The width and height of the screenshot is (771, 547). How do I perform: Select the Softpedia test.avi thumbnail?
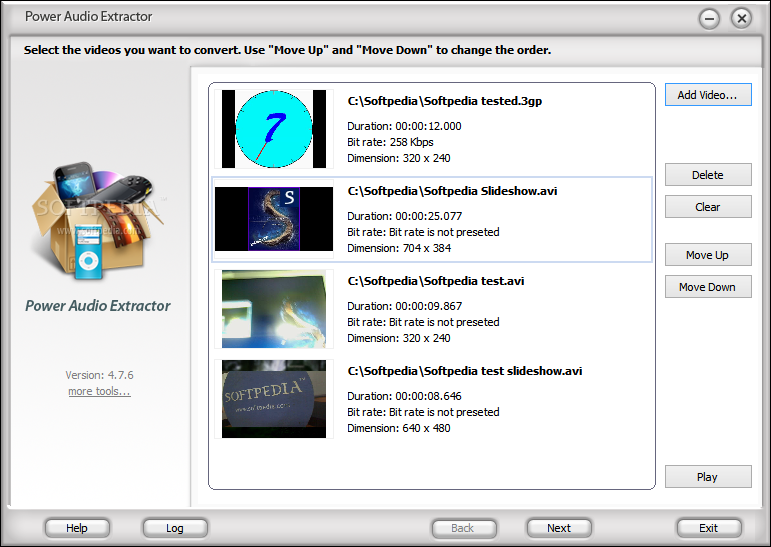tap(274, 309)
